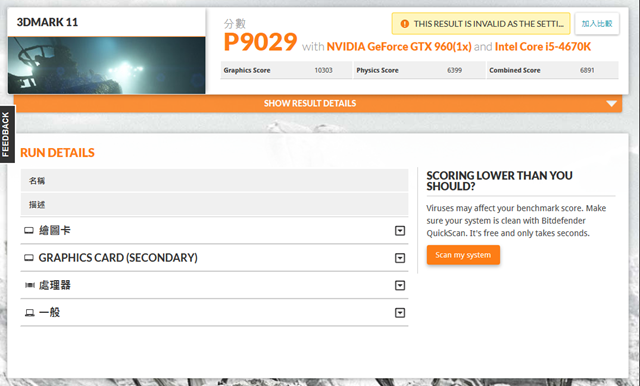
Task: Expand GRAPHICS CARD (SECONDARY) section
Action: click(214, 258)
